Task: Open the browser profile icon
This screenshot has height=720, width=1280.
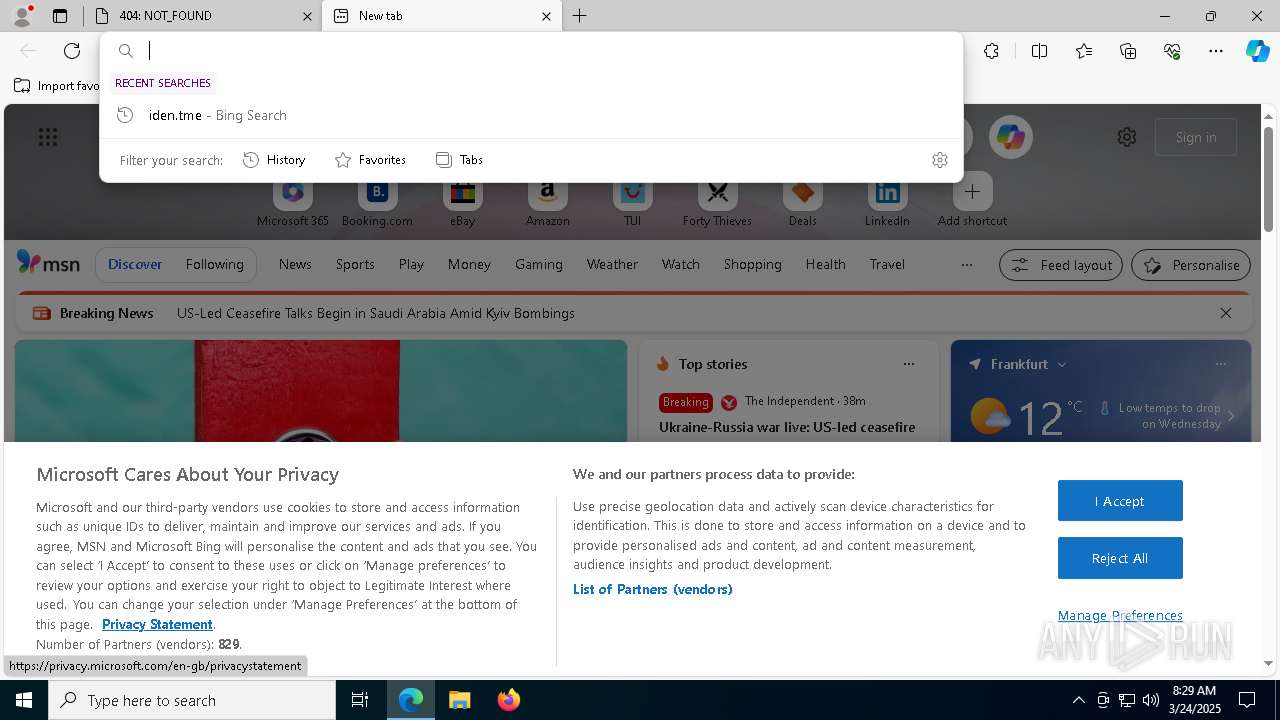Action: point(22,15)
